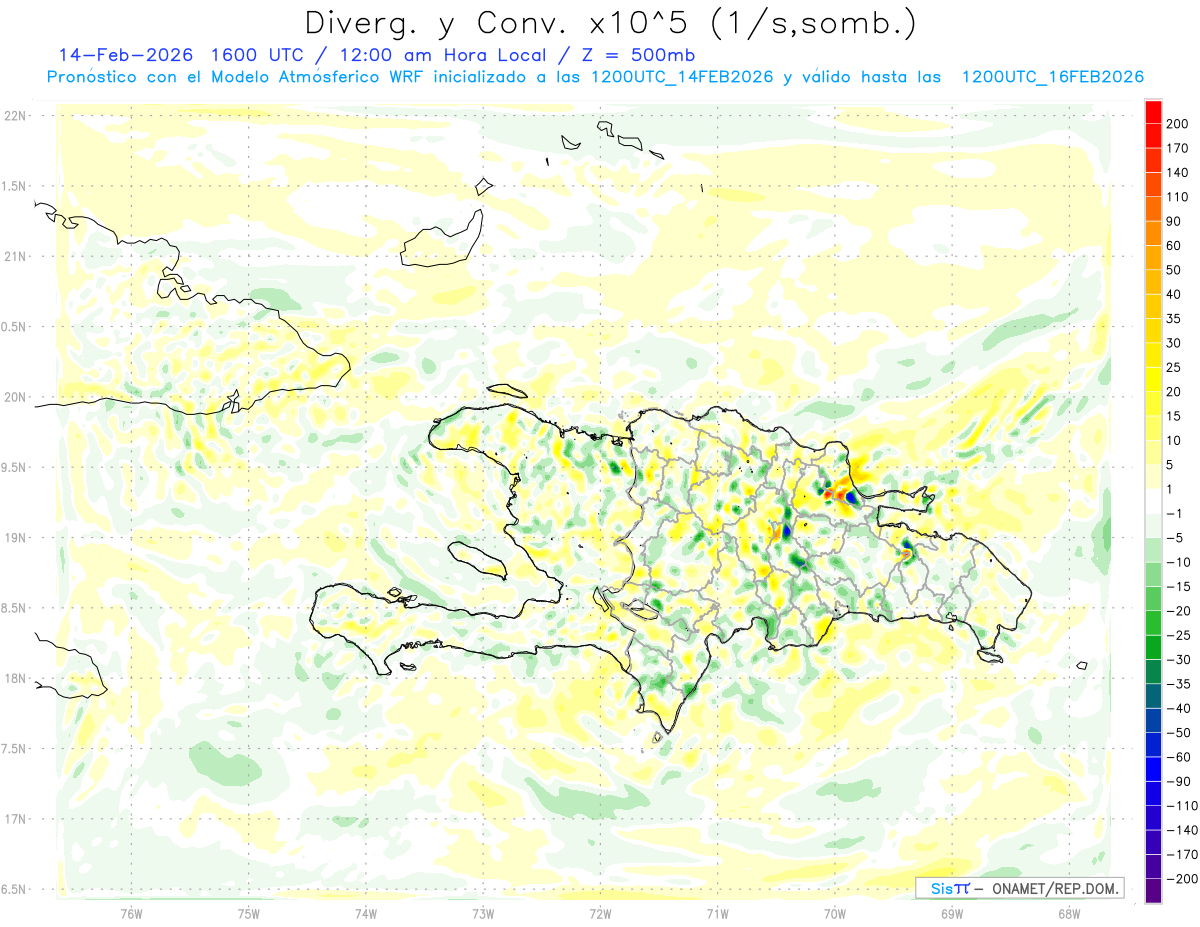Click the "21N" latitude label
Image resolution: width=1200 pixels, height=927 pixels.
pyautogui.click(x=15, y=256)
